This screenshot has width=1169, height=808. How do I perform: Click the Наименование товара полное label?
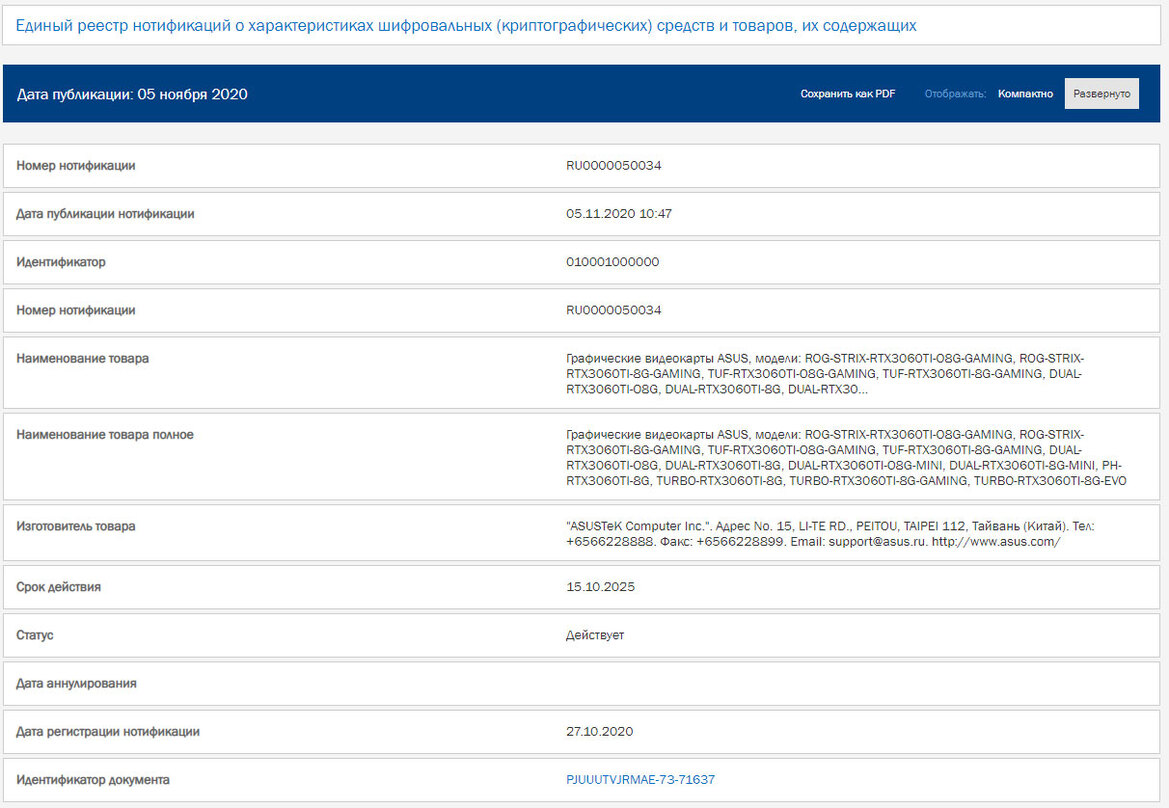[105, 435]
